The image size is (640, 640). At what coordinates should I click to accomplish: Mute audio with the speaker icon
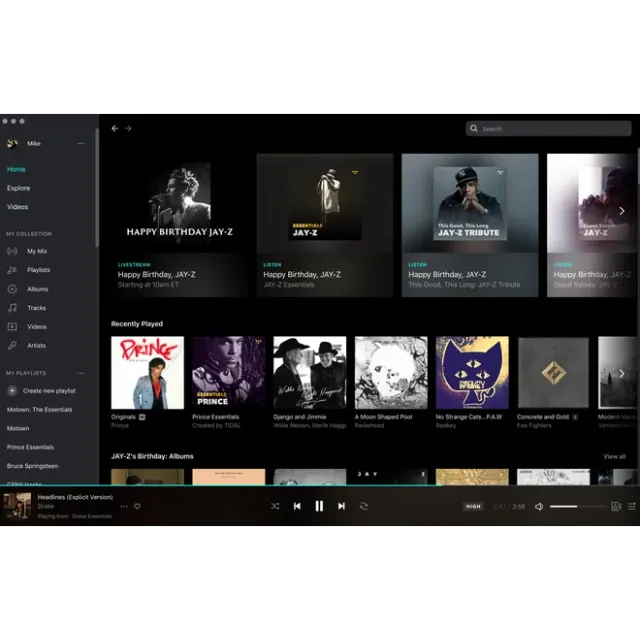[x=539, y=507]
